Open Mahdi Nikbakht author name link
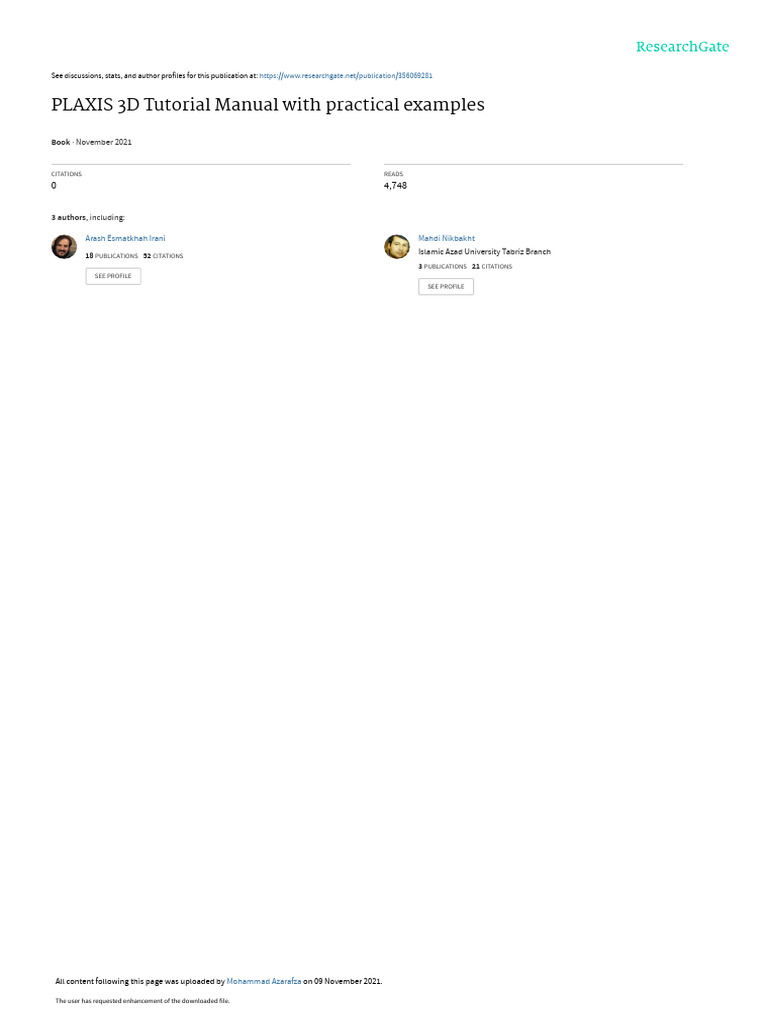Viewport: 768px width, 1024px height. coord(447,238)
